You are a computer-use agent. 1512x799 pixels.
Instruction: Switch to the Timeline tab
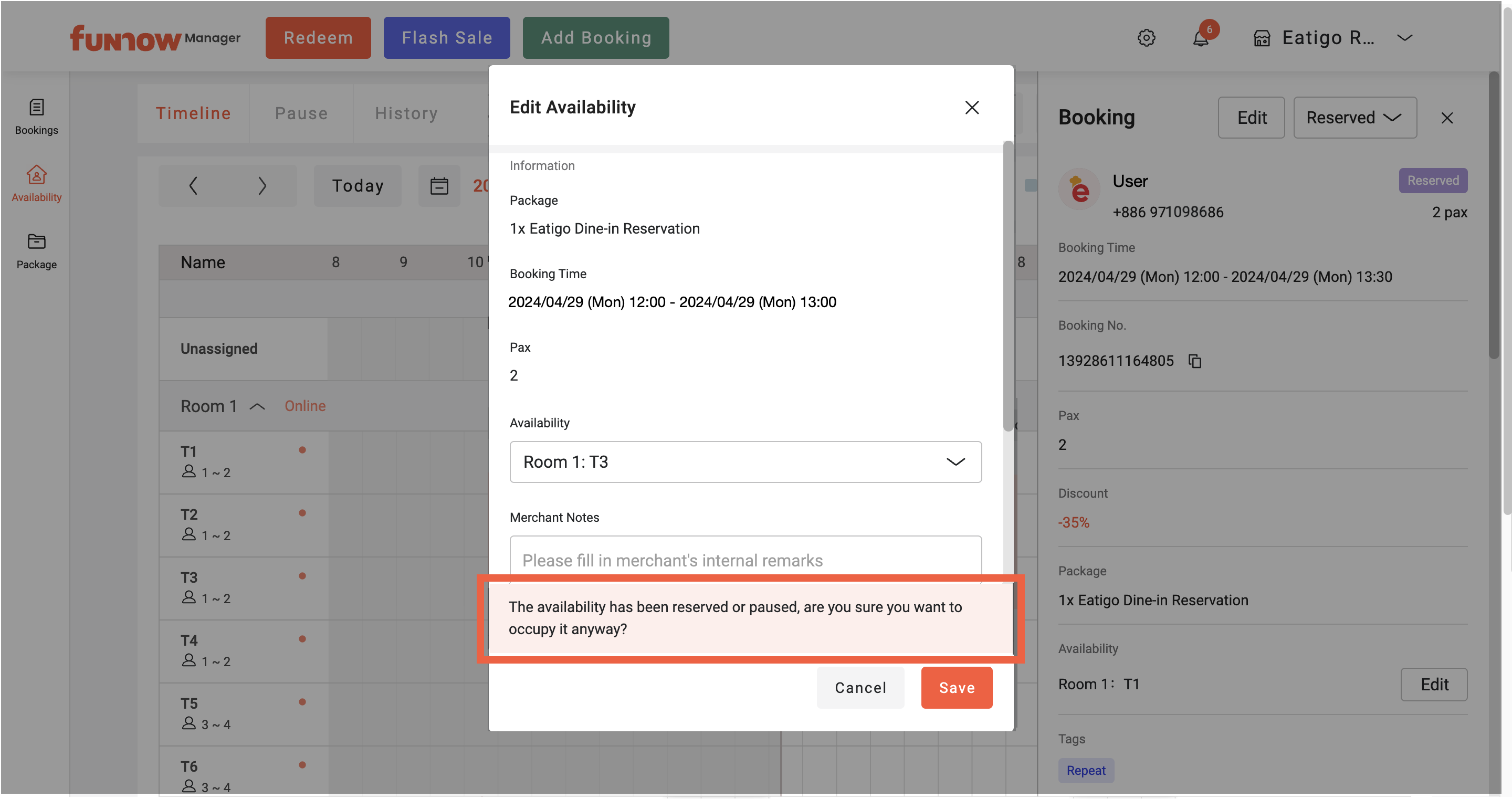pos(193,113)
